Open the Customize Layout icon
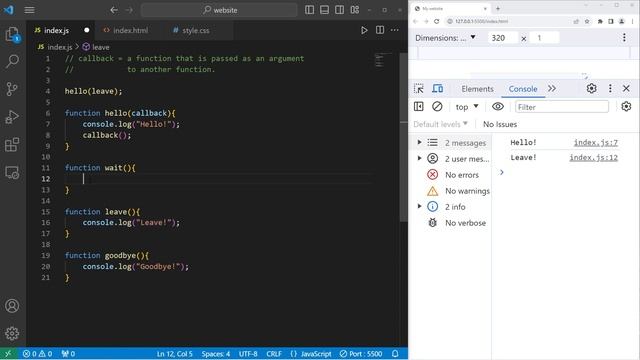This screenshot has width=640, height=360. point(355,10)
